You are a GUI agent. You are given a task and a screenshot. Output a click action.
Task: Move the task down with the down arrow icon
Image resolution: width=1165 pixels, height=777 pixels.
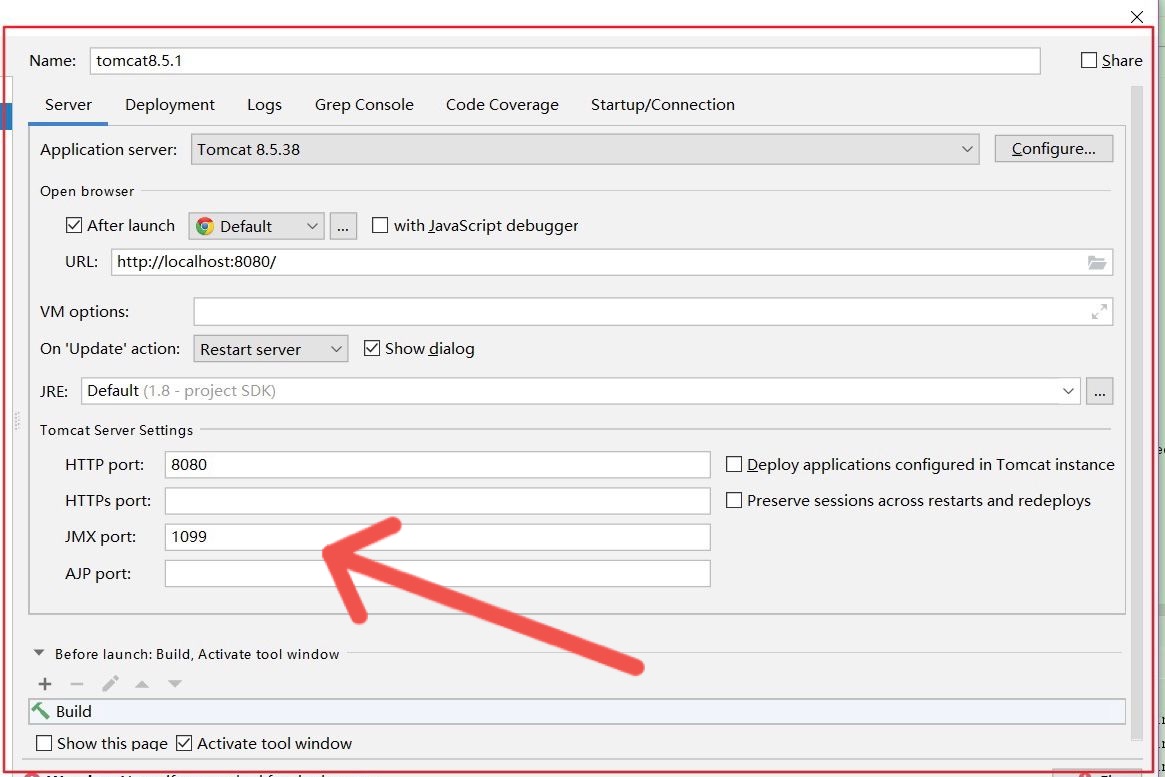(x=175, y=684)
